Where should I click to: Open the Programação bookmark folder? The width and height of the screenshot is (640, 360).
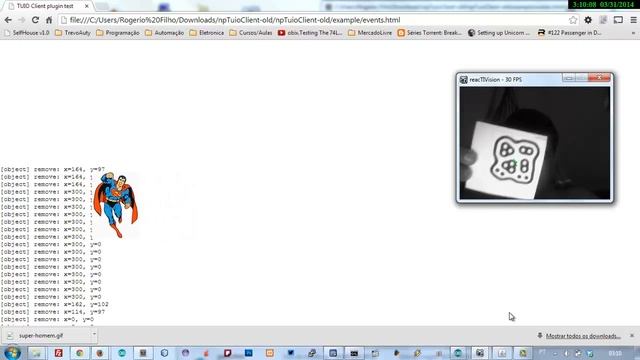[118, 33]
